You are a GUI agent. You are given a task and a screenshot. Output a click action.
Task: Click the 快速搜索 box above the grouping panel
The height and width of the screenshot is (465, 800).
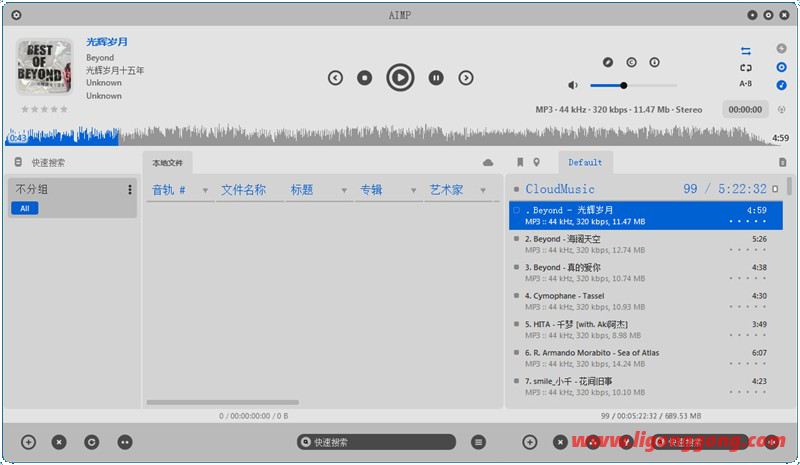click(x=48, y=163)
